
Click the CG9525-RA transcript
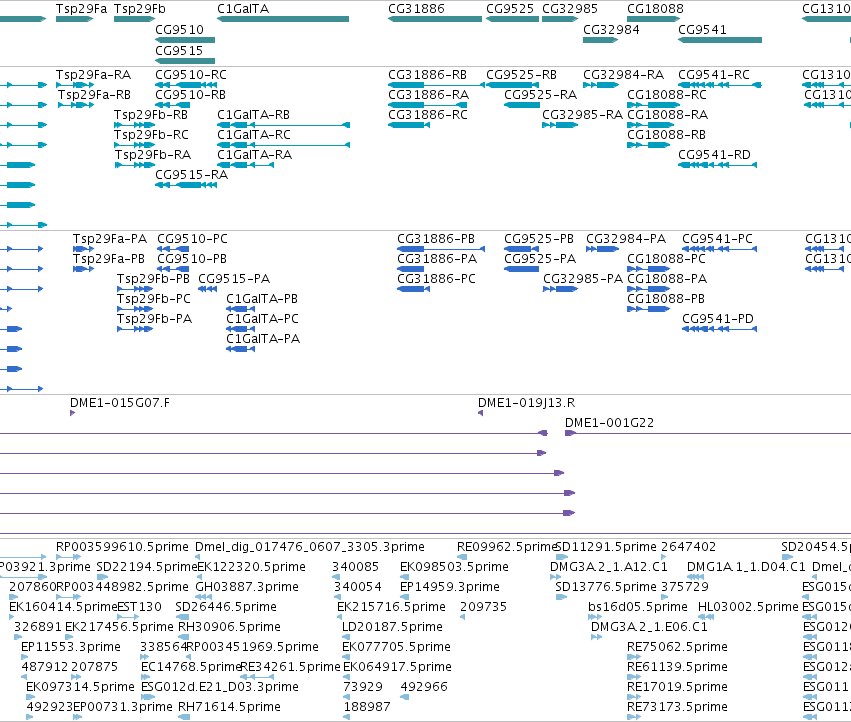[522, 105]
